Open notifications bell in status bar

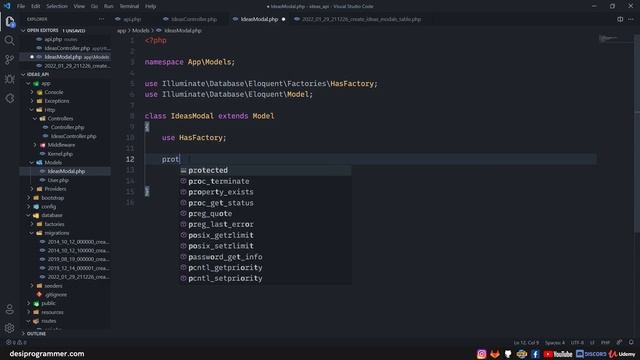pos(631,342)
